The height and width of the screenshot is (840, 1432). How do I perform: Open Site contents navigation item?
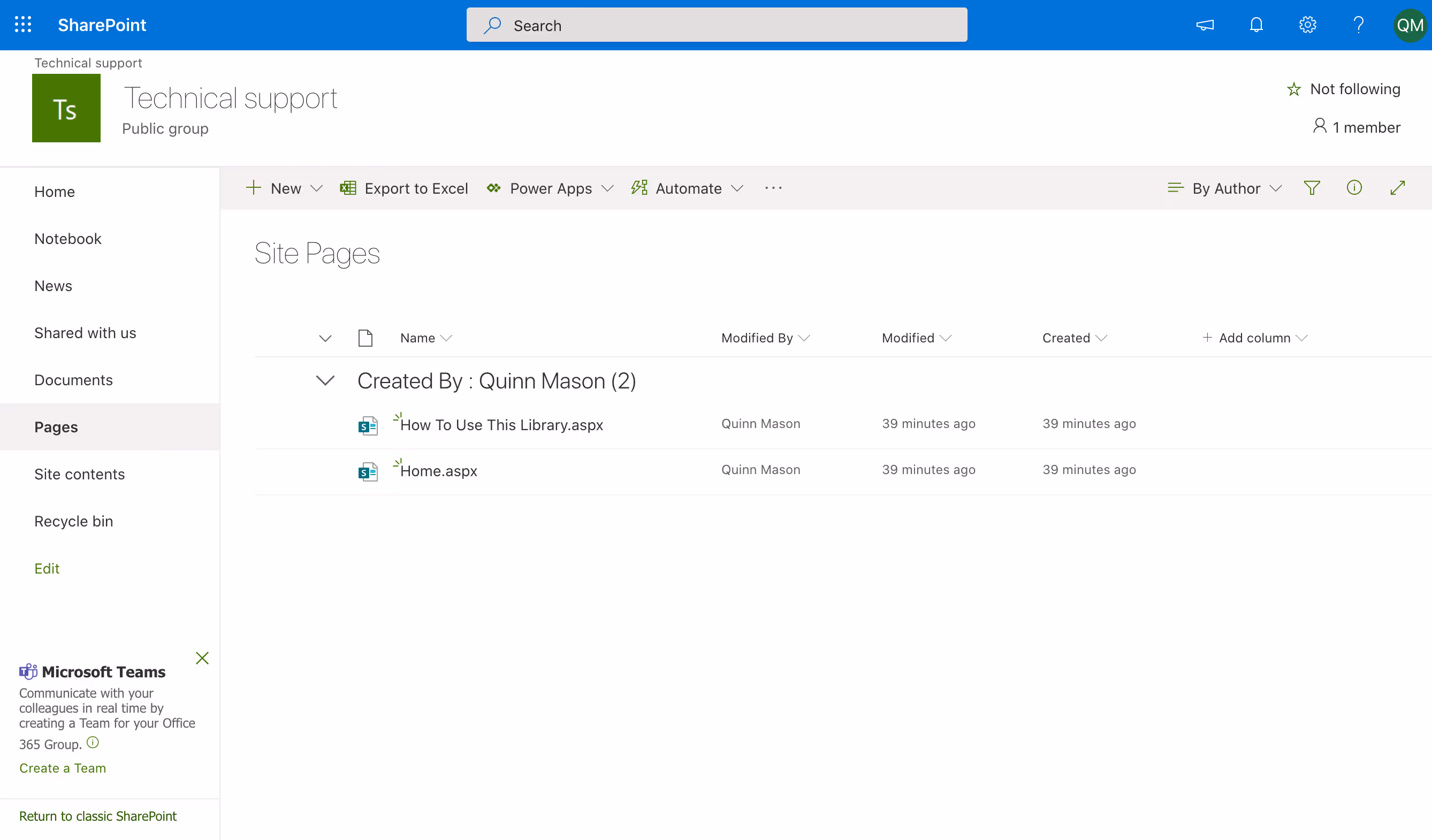(x=79, y=474)
